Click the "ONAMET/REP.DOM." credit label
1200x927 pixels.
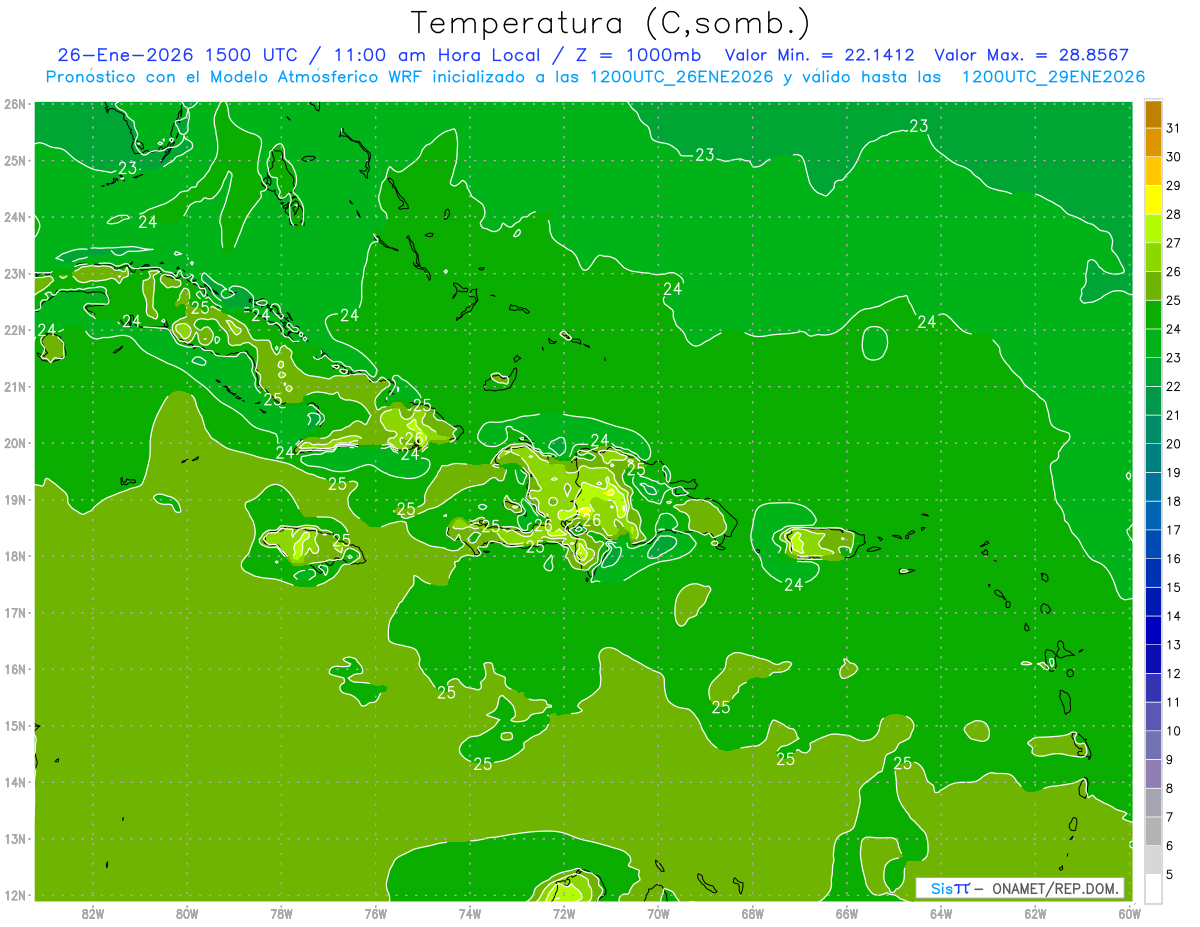(1055, 888)
